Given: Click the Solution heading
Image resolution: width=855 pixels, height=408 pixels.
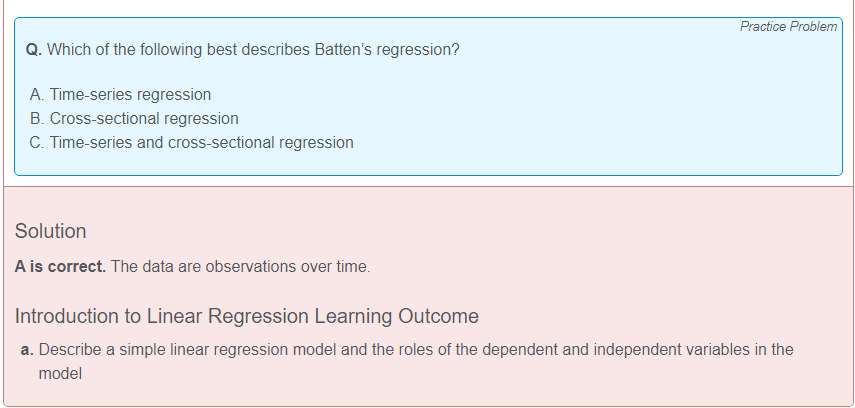Looking at the screenshot, I should coord(50,231).
